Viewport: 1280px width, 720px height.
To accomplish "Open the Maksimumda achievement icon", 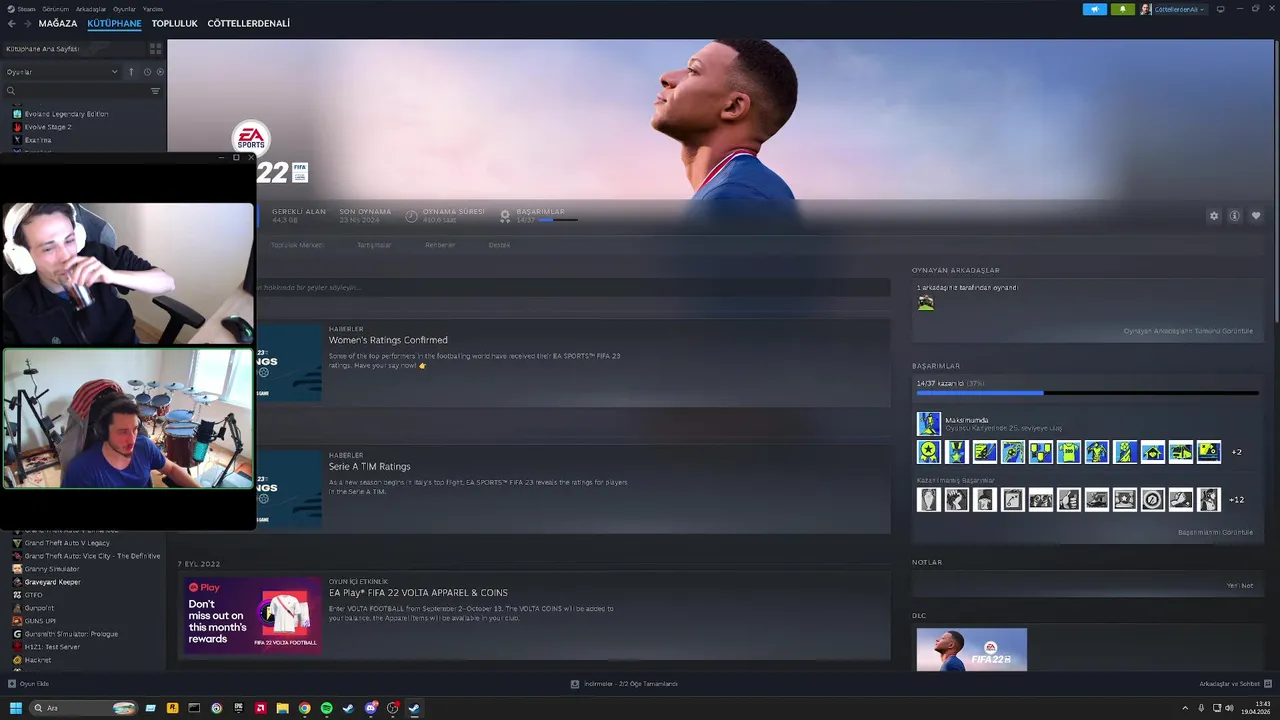I will (929, 424).
